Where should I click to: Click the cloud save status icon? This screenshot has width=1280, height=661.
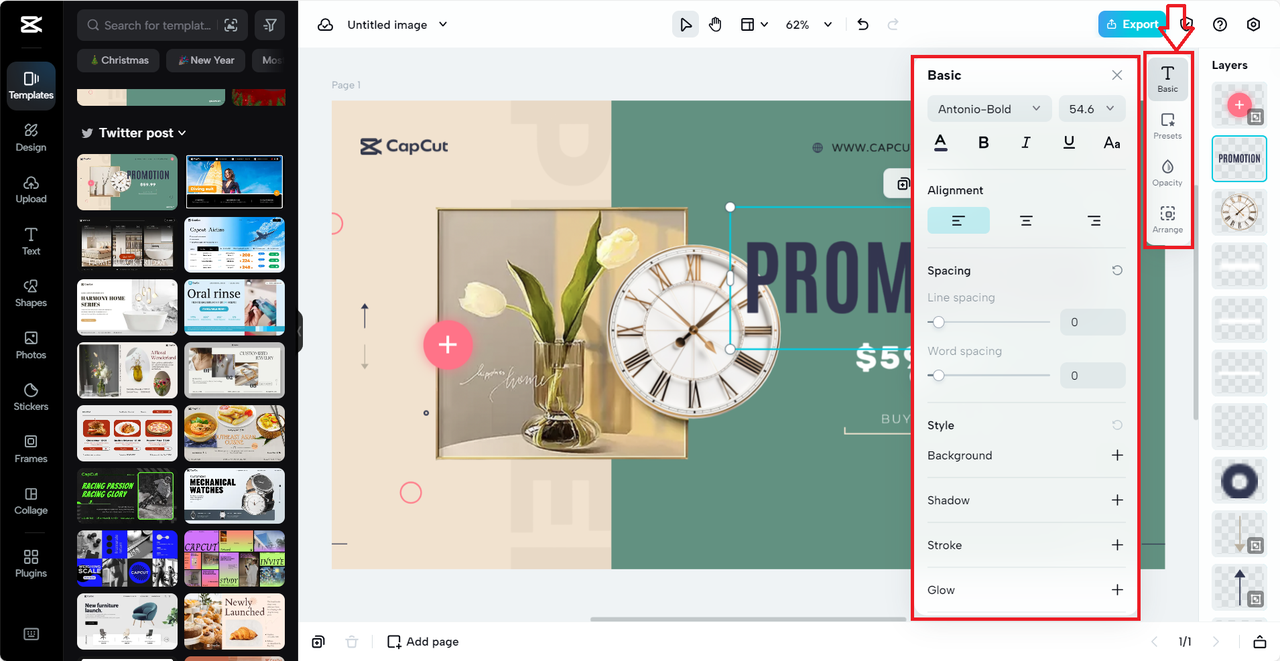pos(325,25)
